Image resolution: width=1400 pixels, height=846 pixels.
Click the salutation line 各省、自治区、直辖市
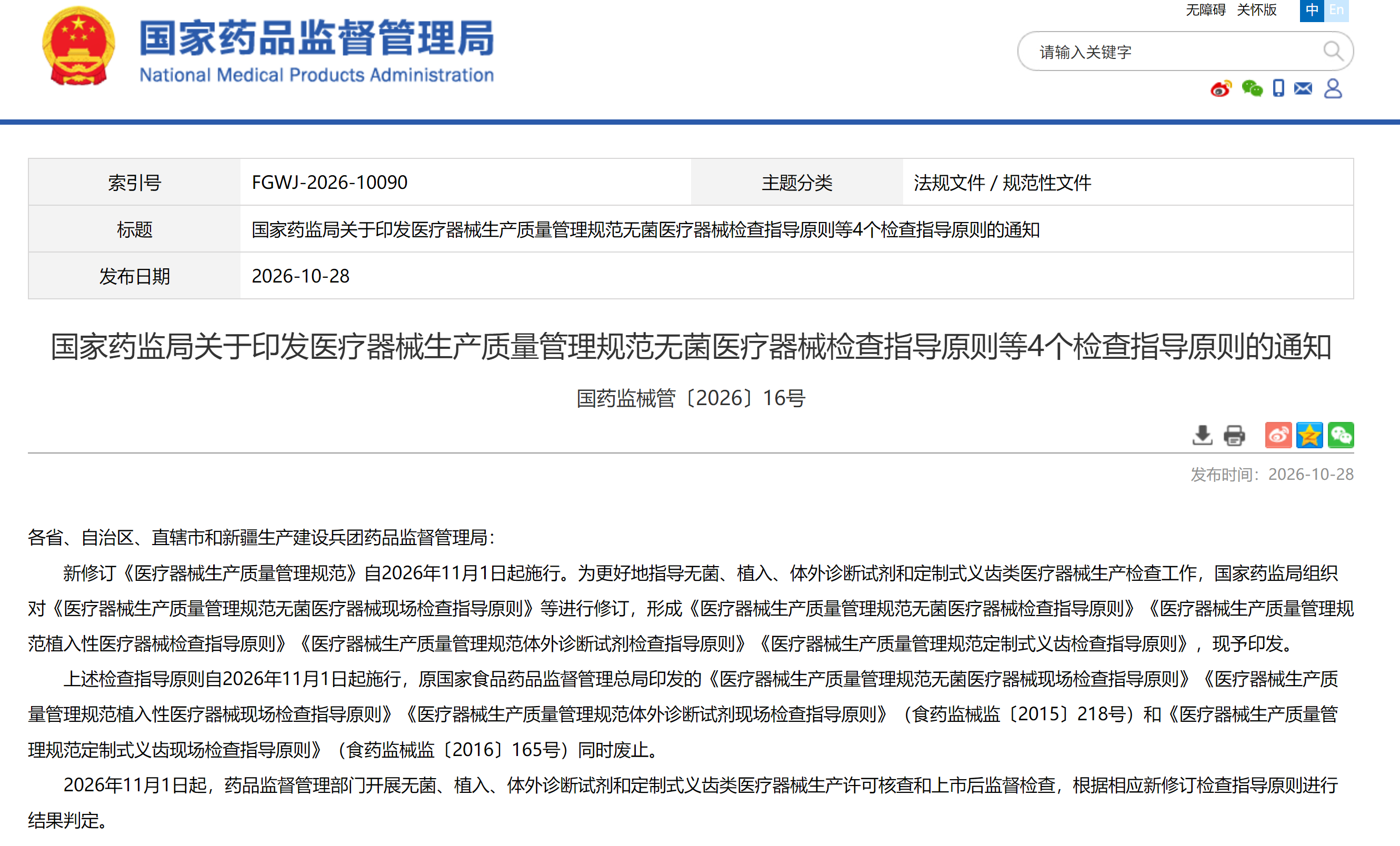pyautogui.click(x=262, y=537)
